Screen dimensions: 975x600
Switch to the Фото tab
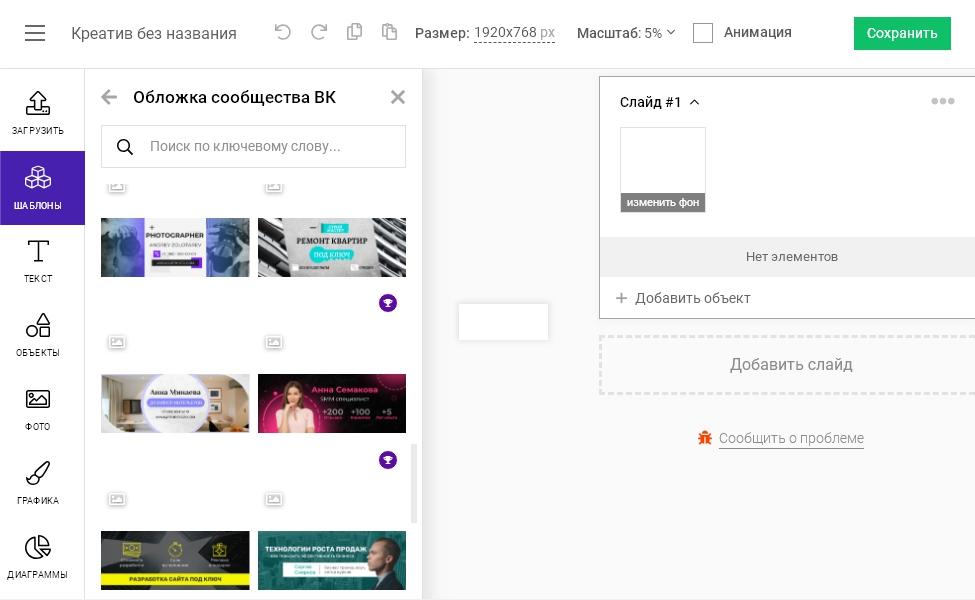click(x=38, y=409)
